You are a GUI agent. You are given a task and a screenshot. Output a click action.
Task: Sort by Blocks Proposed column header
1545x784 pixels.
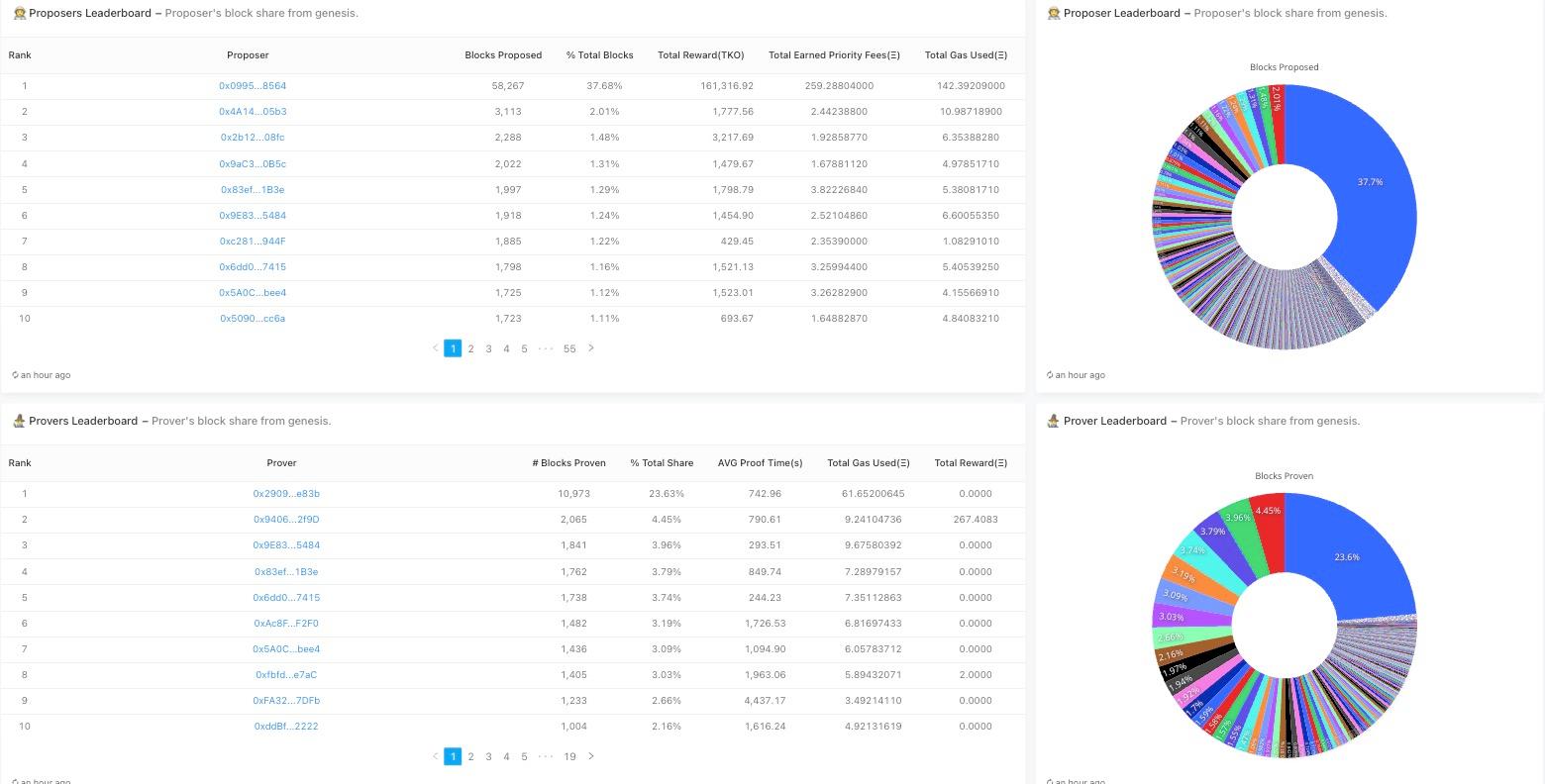[503, 55]
